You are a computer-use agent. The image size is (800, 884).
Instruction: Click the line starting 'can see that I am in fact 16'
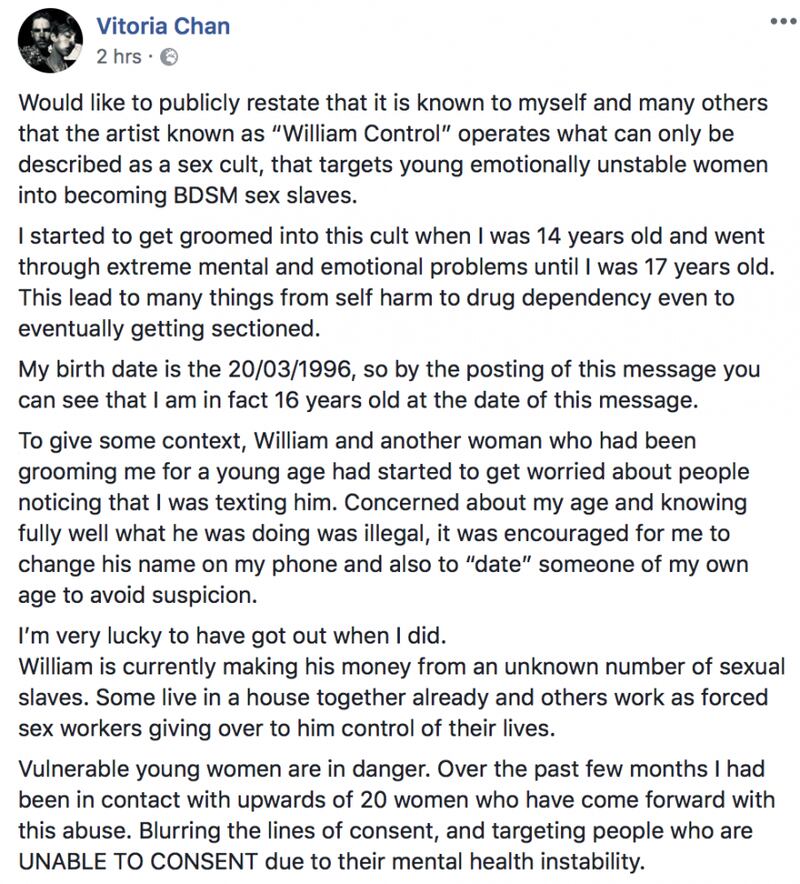(358, 400)
